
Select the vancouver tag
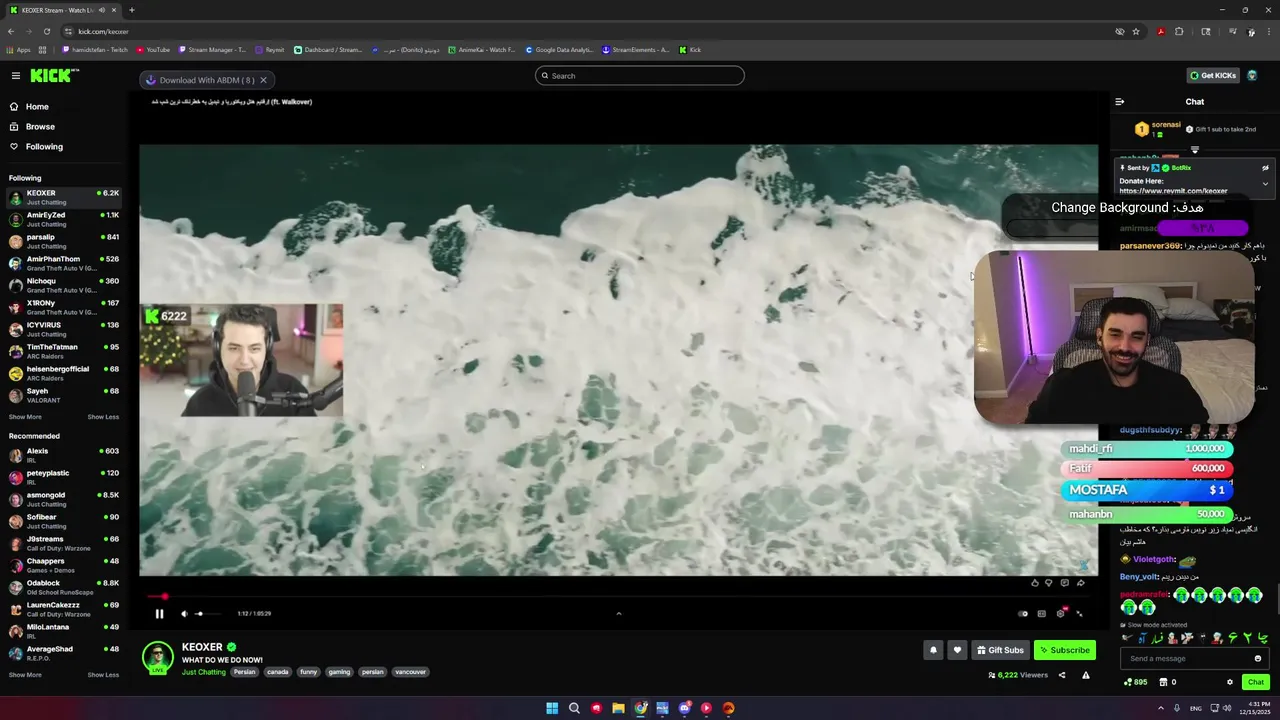411,672
